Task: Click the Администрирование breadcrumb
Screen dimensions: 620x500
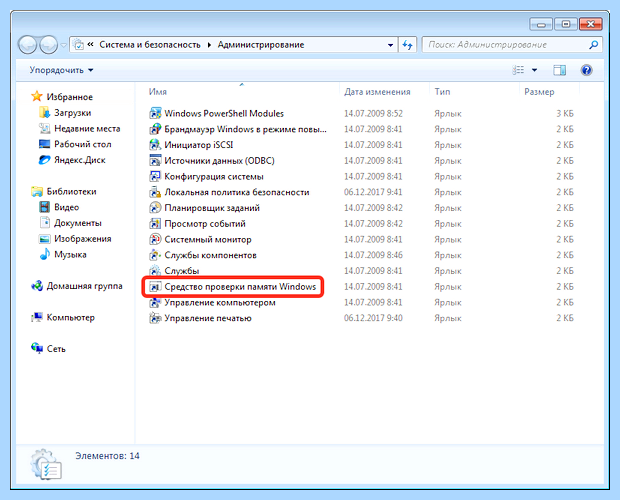Action: [x=261, y=45]
